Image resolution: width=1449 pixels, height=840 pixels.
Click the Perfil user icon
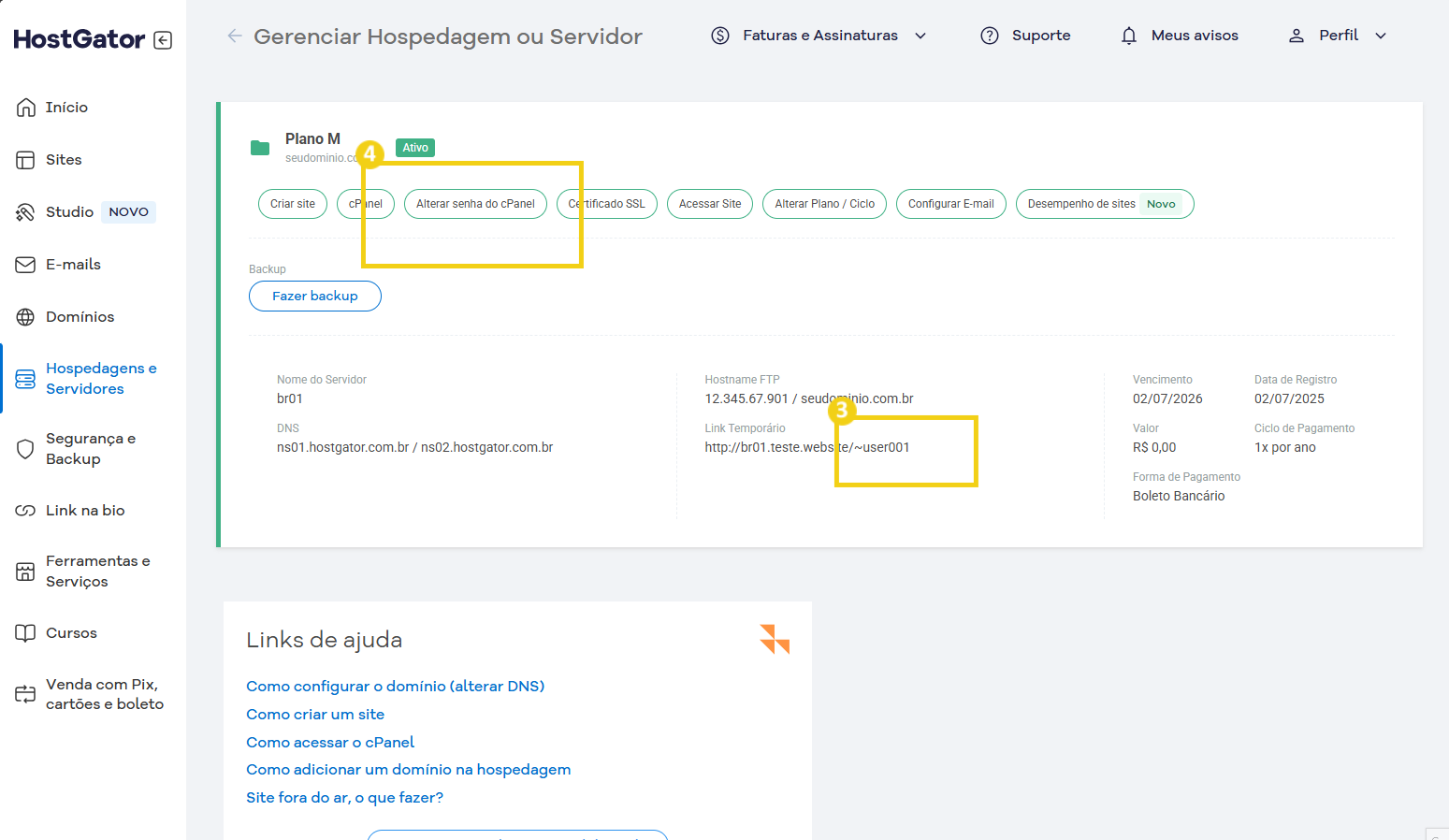[1297, 36]
